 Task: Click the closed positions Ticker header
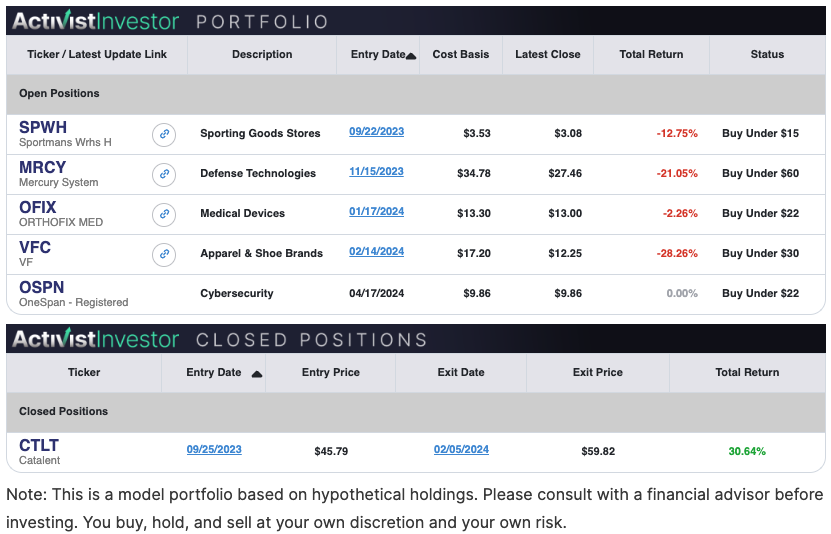pyautogui.click(x=84, y=372)
